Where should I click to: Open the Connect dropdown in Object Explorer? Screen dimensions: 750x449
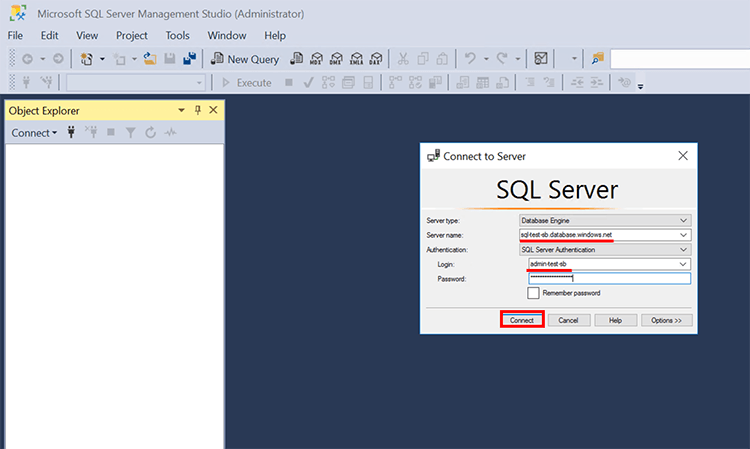tap(34, 132)
